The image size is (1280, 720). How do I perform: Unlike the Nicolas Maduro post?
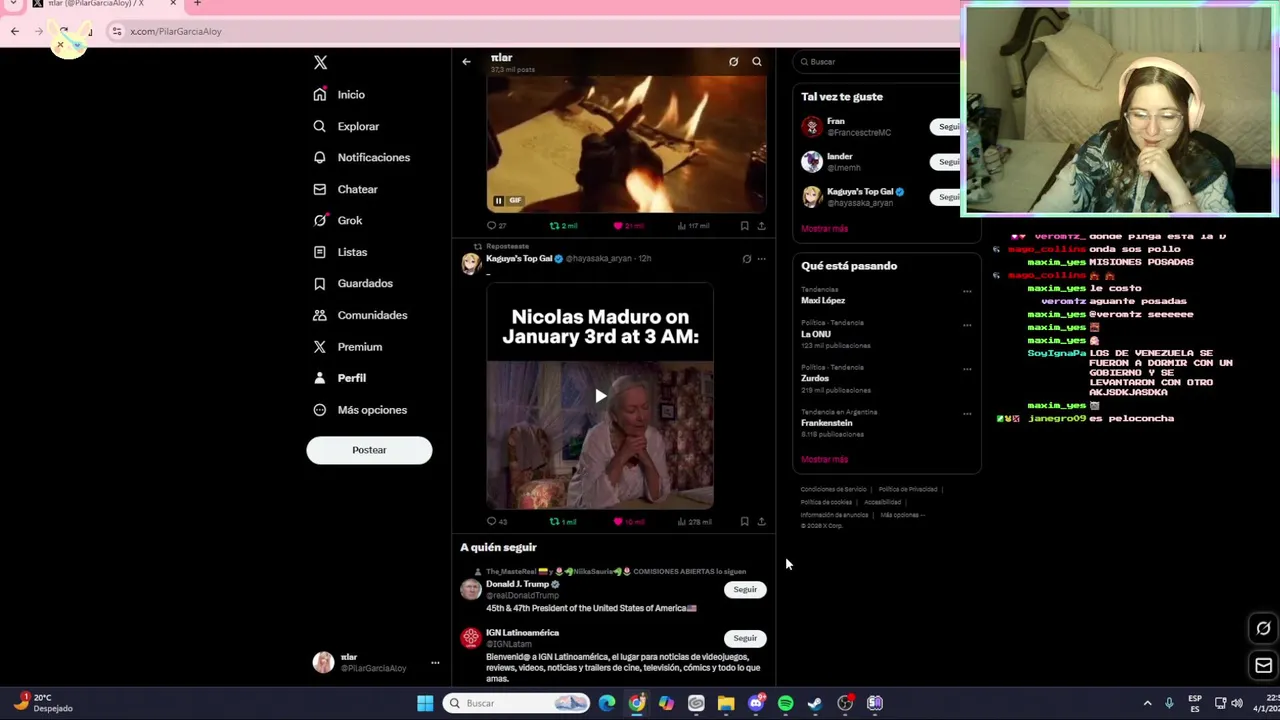pyautogui.click(x=628, y=522)
